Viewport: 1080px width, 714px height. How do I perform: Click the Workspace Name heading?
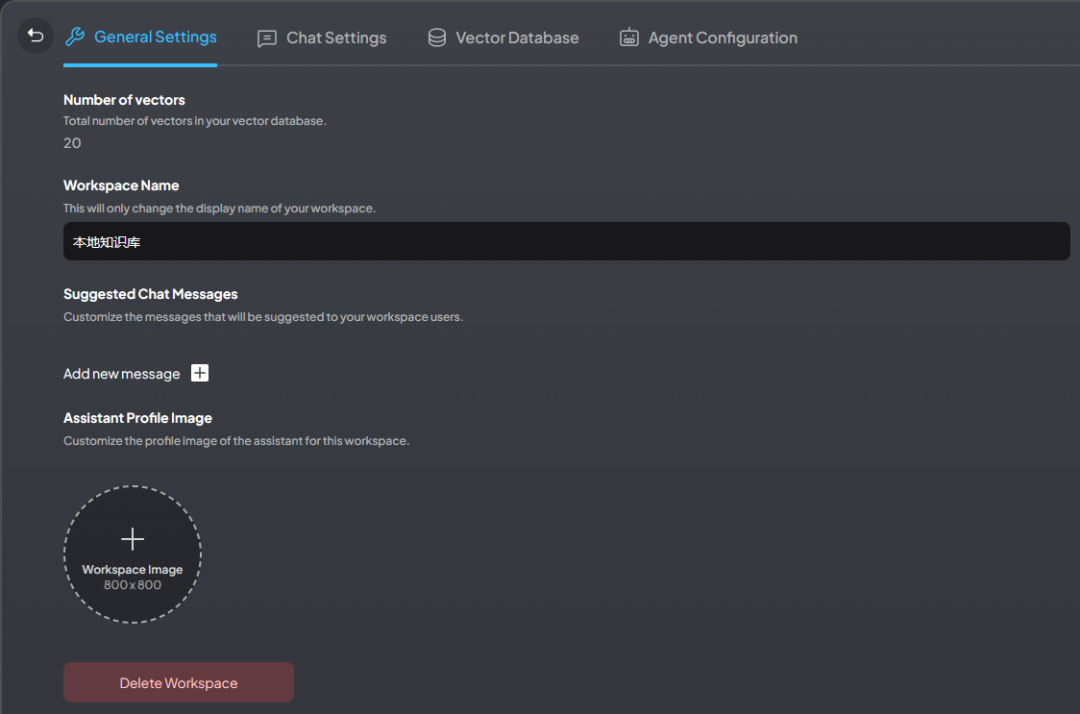pyautogui.click(x=121, y=185)
